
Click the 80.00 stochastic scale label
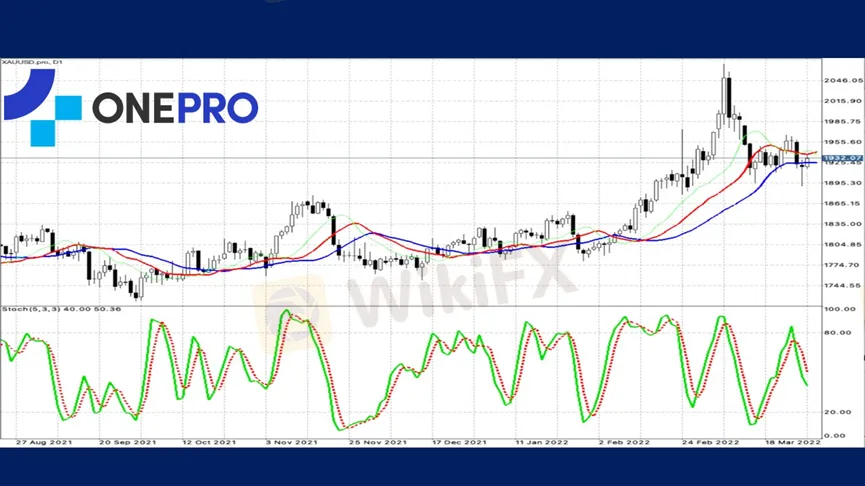(837, 333)
